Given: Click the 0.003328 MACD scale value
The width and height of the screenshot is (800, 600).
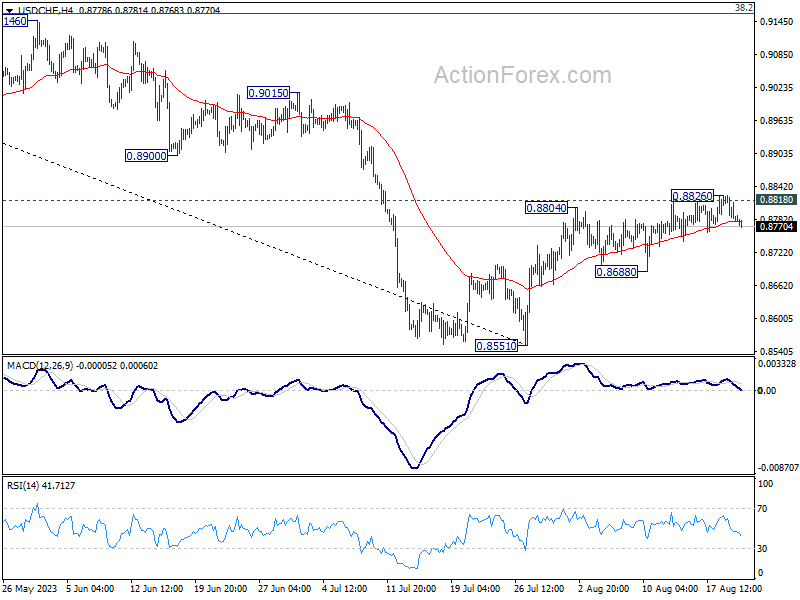Looking at the screenshot, I should pos(777,364).
